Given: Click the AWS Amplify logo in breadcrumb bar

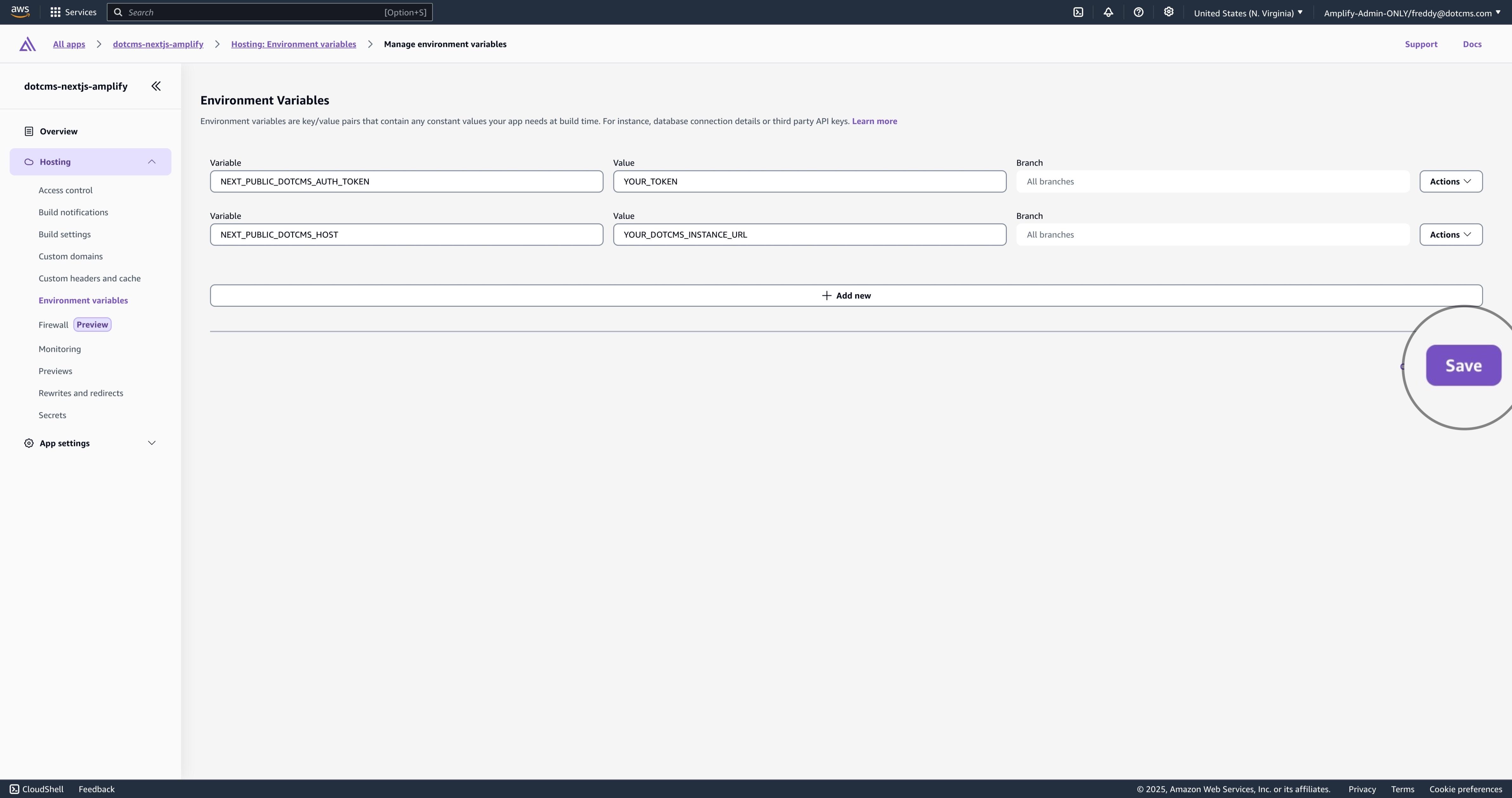Looking at the screenshot, I should tap(26, 44).
